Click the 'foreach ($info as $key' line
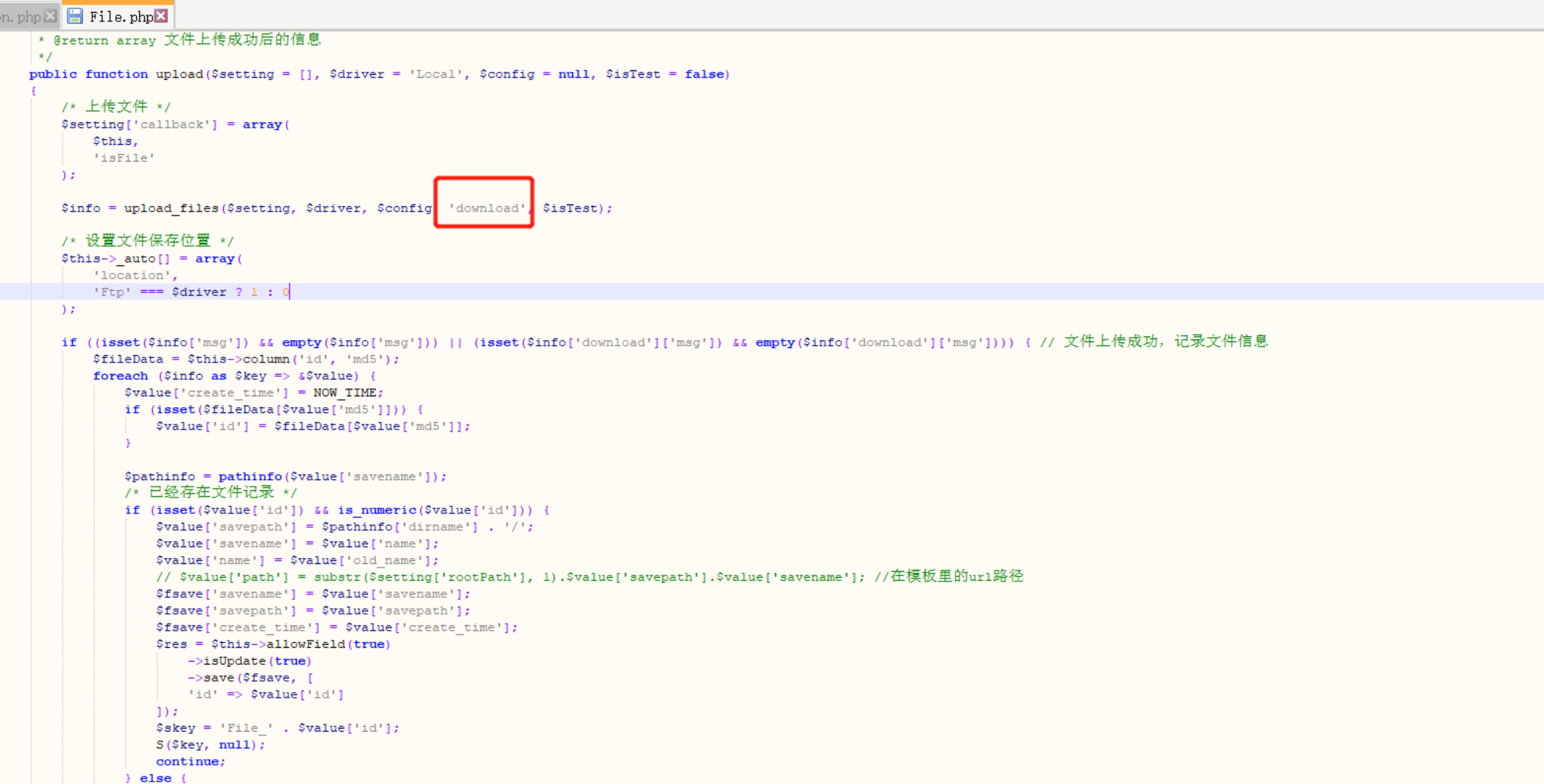 tap(234, 376)
